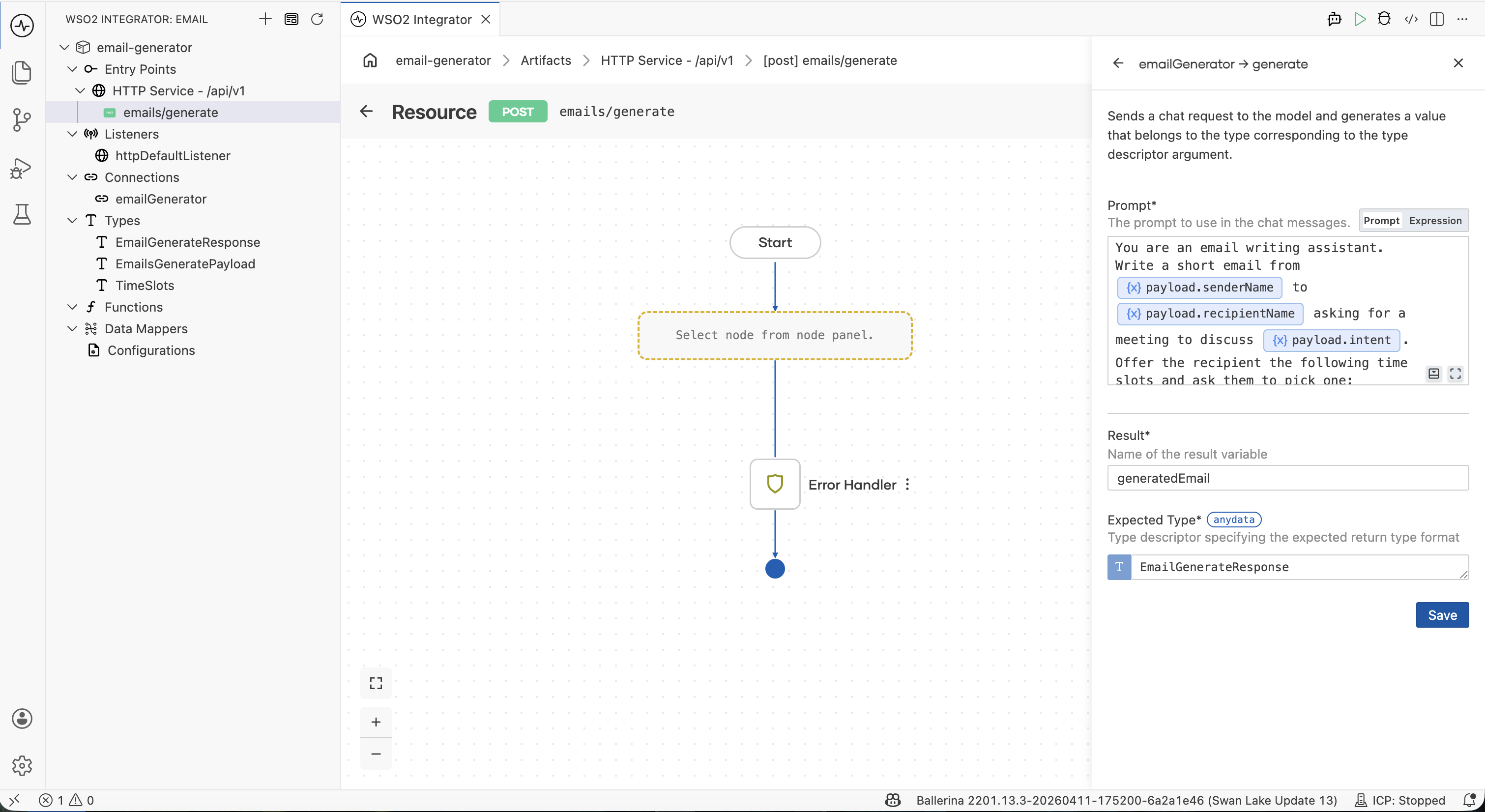Open Source Control in activity bar
The image size is (1485, 812).
click(x=22, y=120)
